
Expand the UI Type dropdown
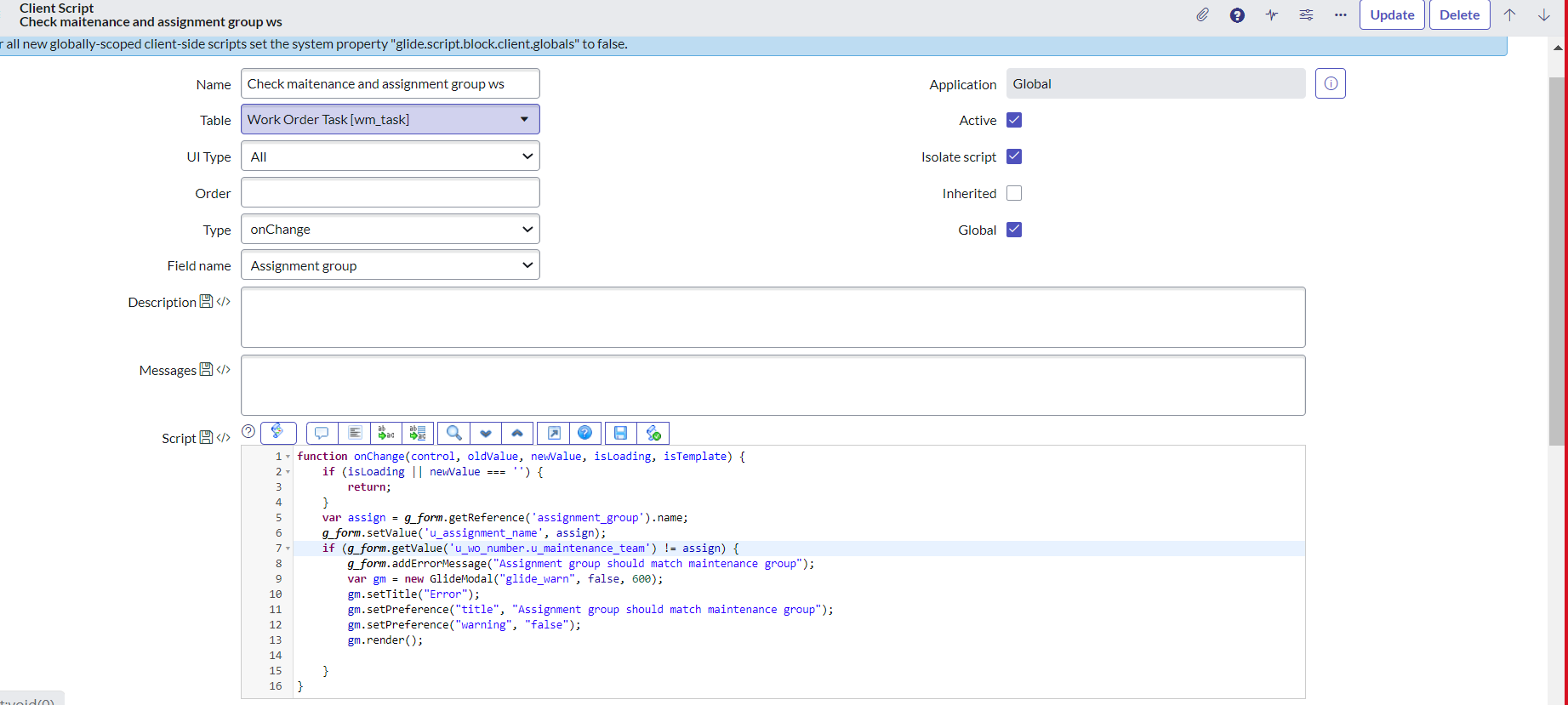click(390, 156)
